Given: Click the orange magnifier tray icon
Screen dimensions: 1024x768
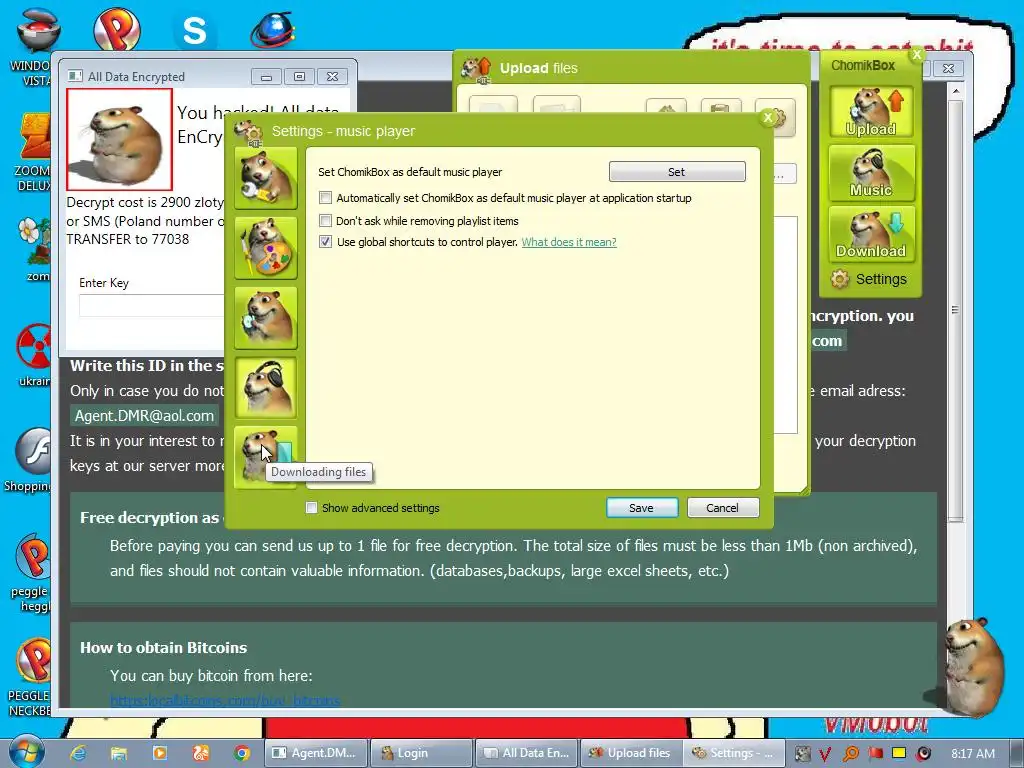Looking at the screenshot, I should [850, 754].
